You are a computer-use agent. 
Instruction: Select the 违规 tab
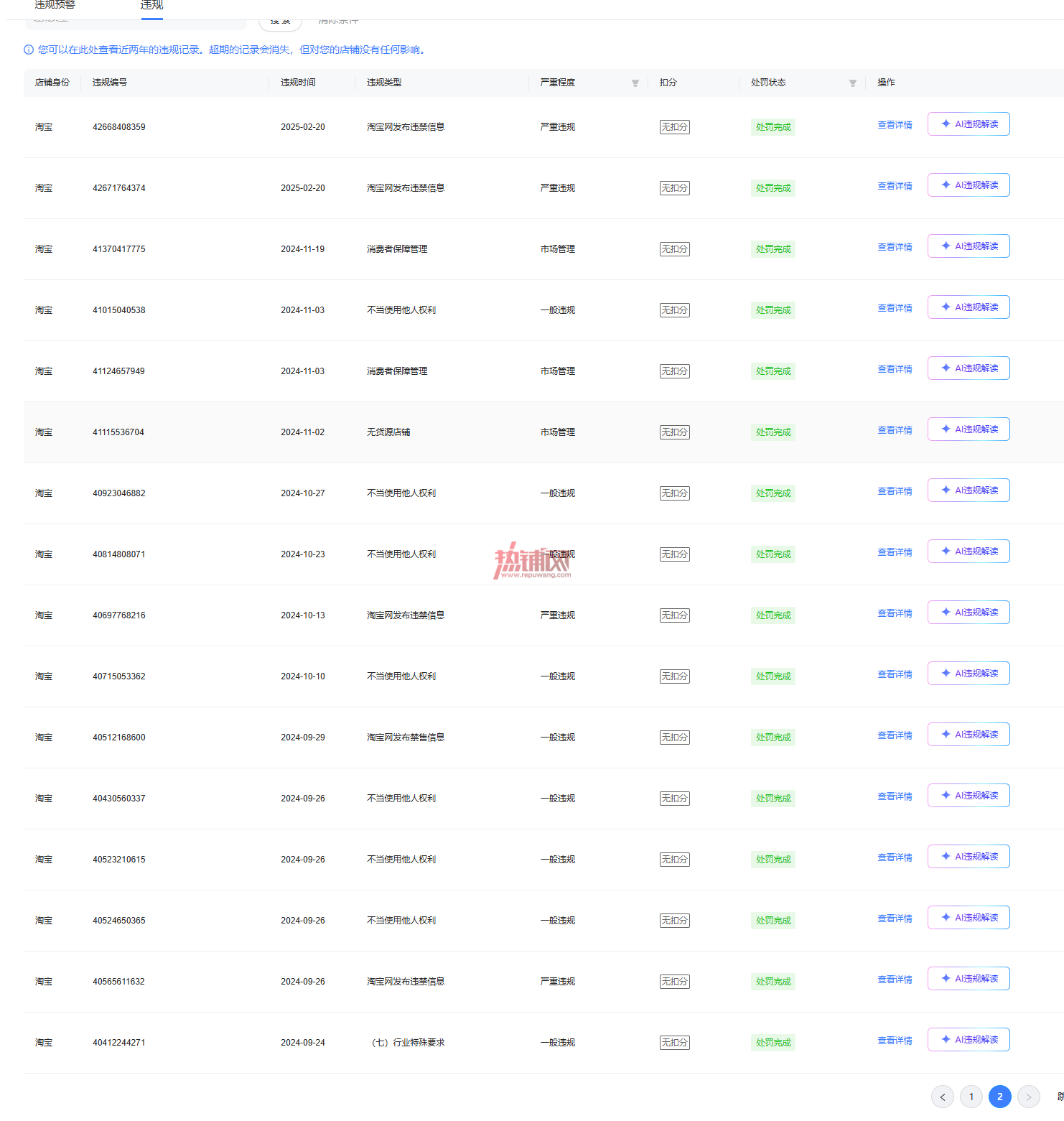point(151,5)
